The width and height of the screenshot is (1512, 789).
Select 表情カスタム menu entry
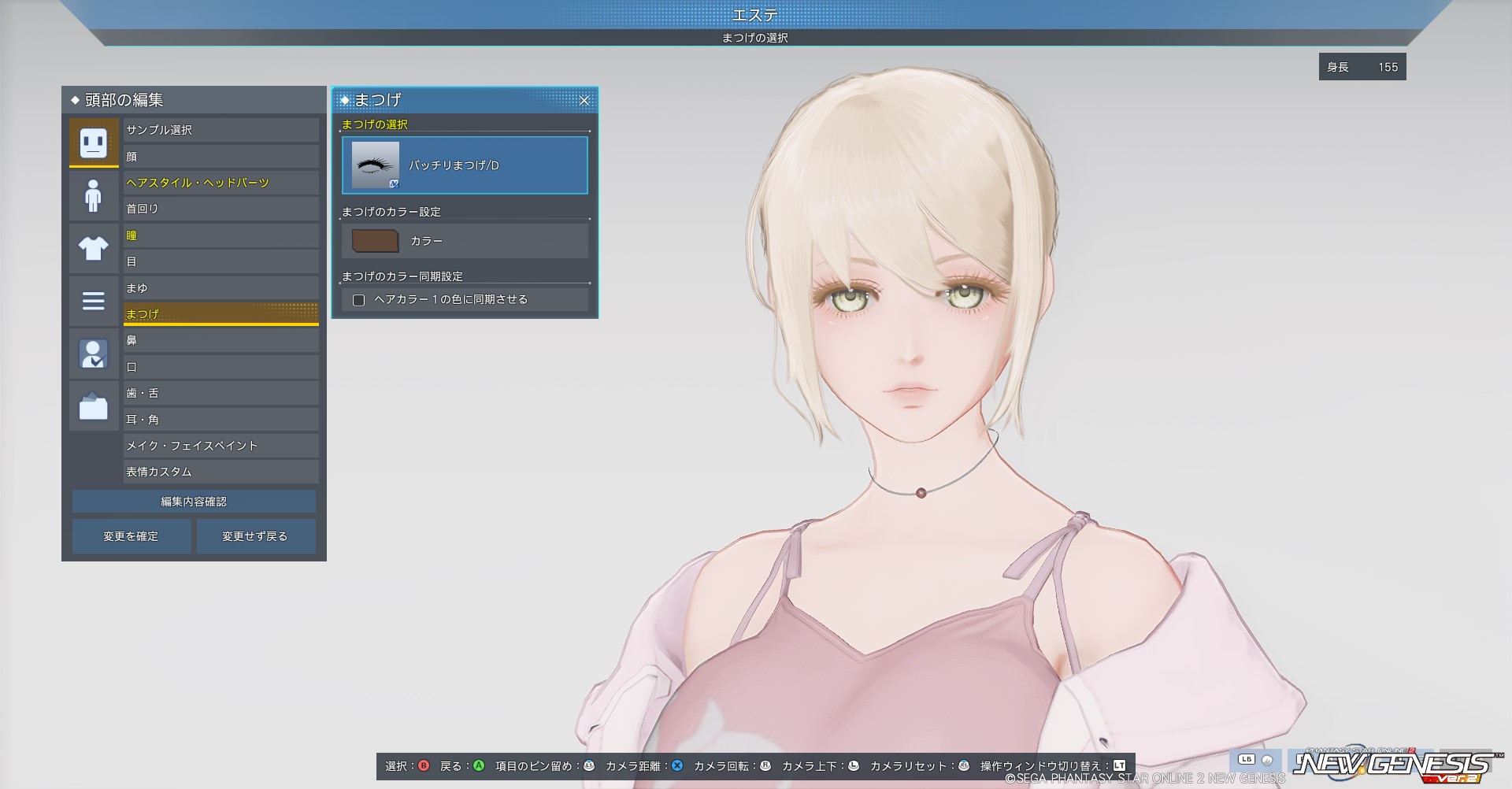(x=220, y=472)
